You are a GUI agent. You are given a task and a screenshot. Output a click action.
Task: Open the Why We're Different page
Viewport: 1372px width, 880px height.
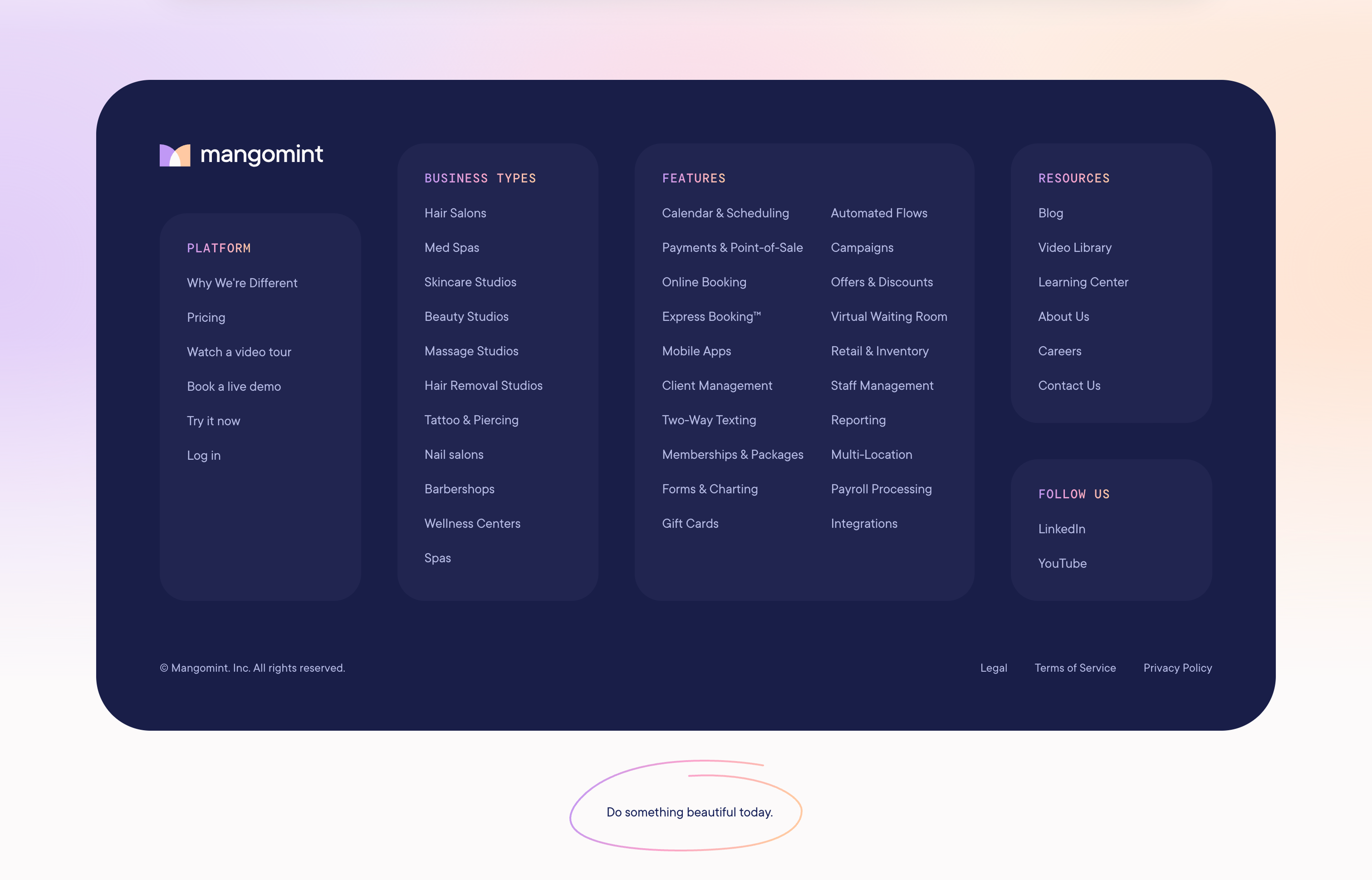[x=242, y=283]
